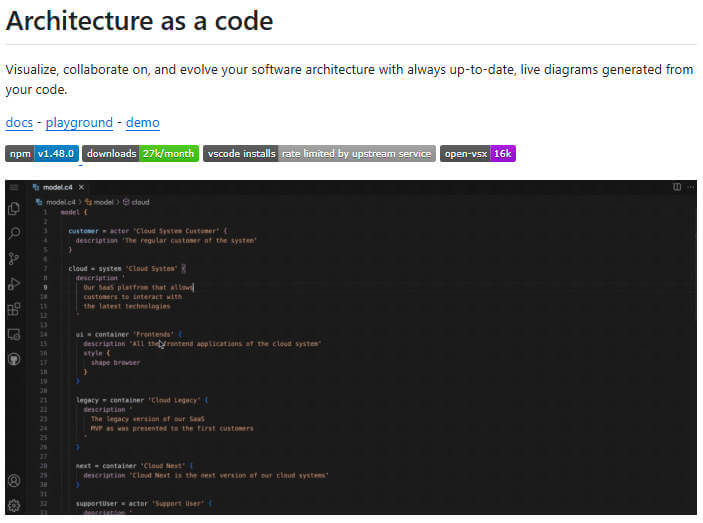The height and width of the screenshot is (523, 703).
Task: Close the model.c4 tab
Action: point(81,187)
